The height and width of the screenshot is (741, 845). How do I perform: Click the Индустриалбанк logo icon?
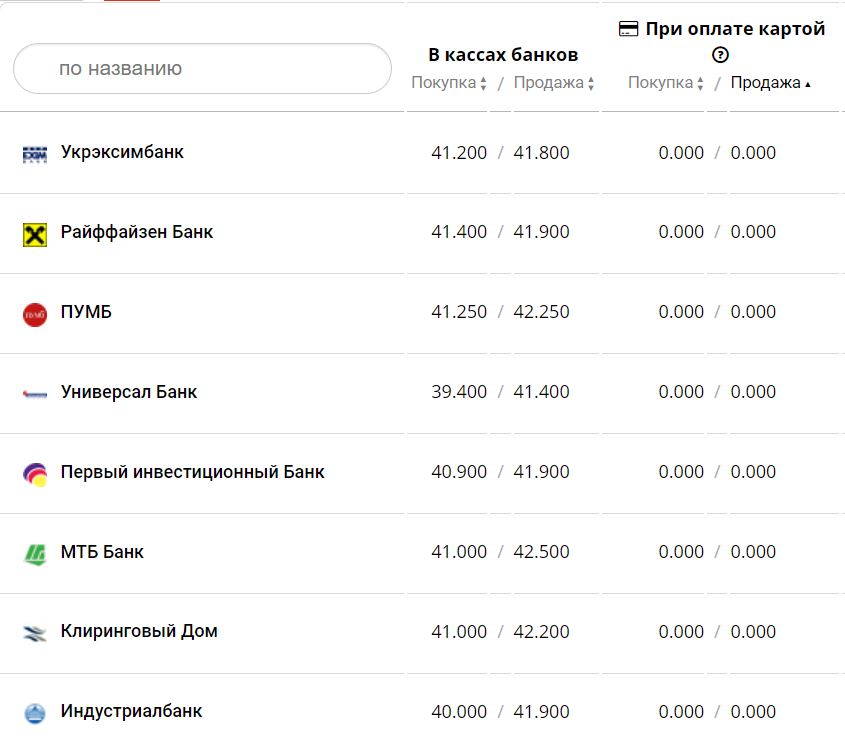[34, 713]
